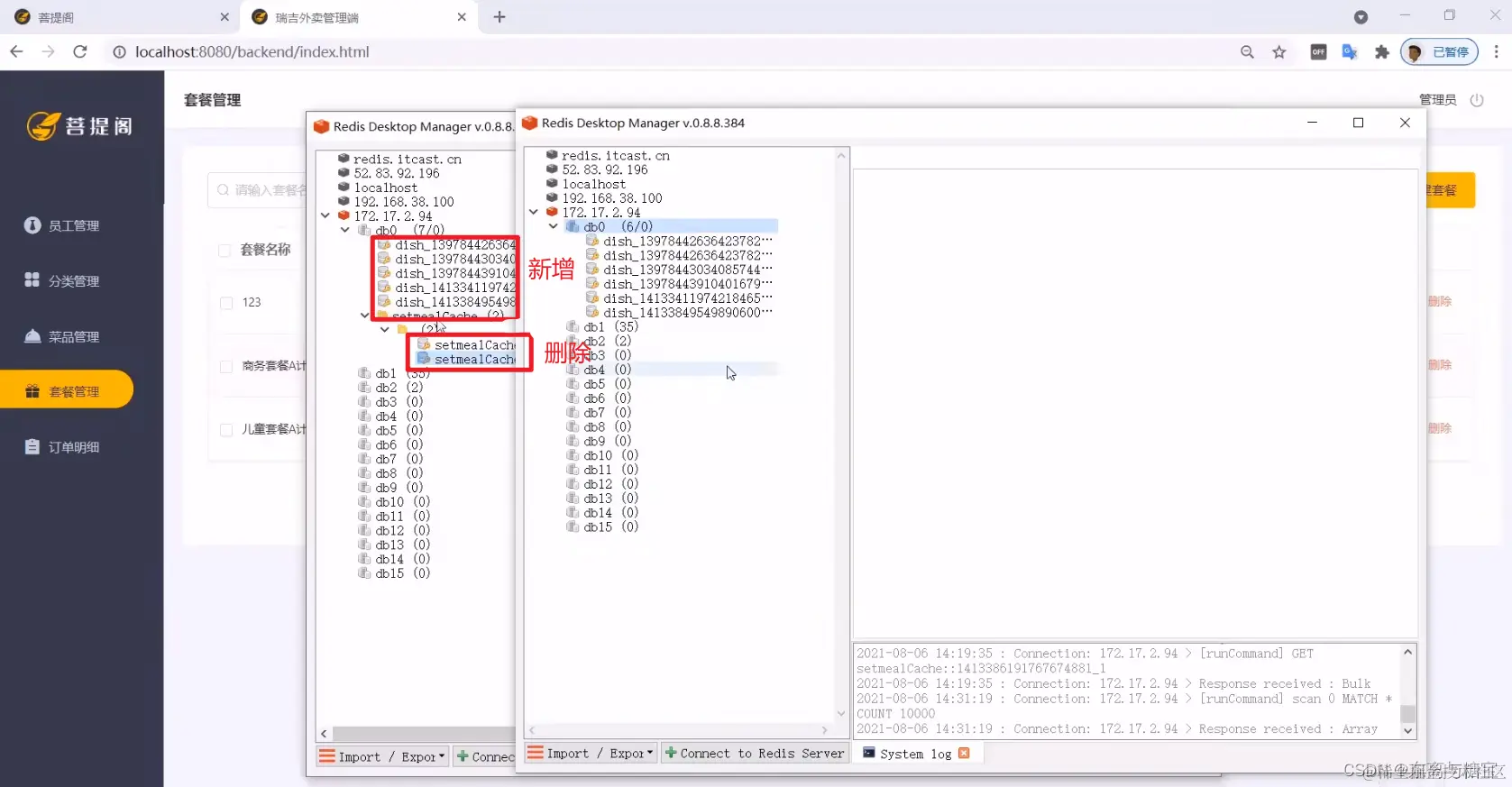Close the System log tab
The height and width of the screenshot is (787, 1512).
pyautogui.click(x=964, y=754)
